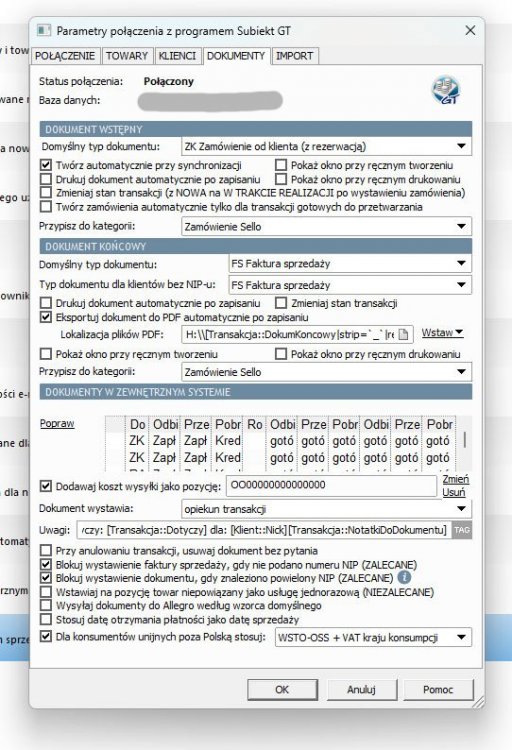Screen dimensions: 512x750
Task: Click the Popraw link
Action: (x=57, y=423)
